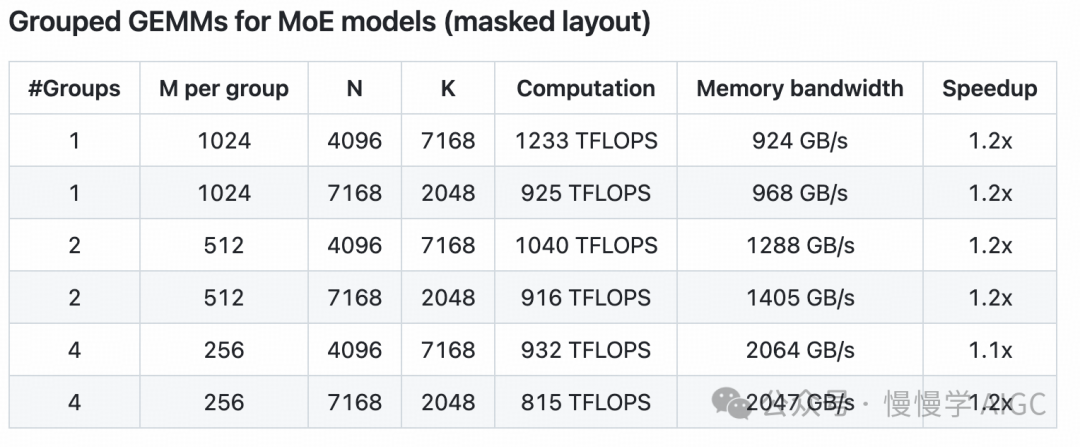1080x447 pixels.
Task: Click the 925 TFLOPS computation cell
Action: (586, 193)
